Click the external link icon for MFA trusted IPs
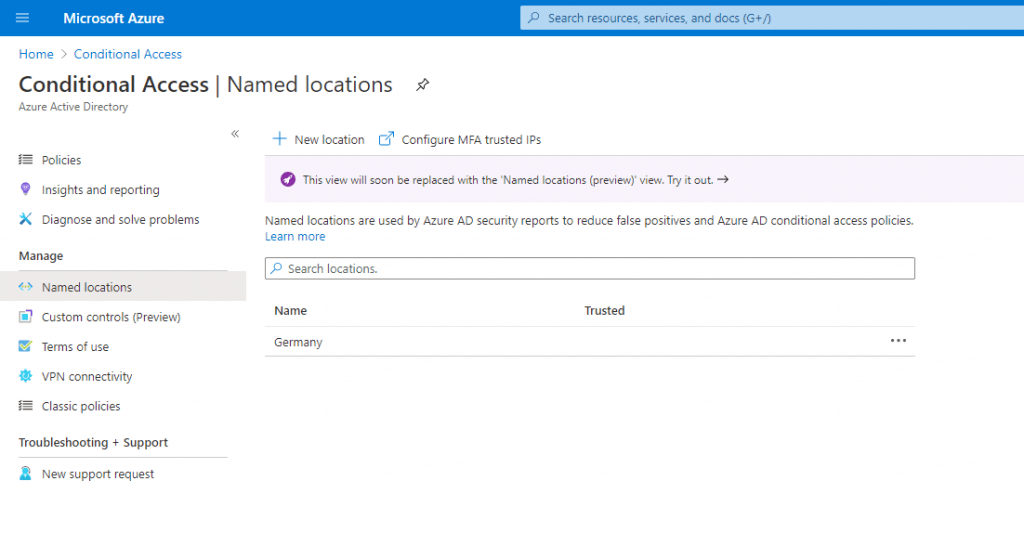Viewport: 1024px width, 533px height. pyautogui.click(x=387, y=138)
